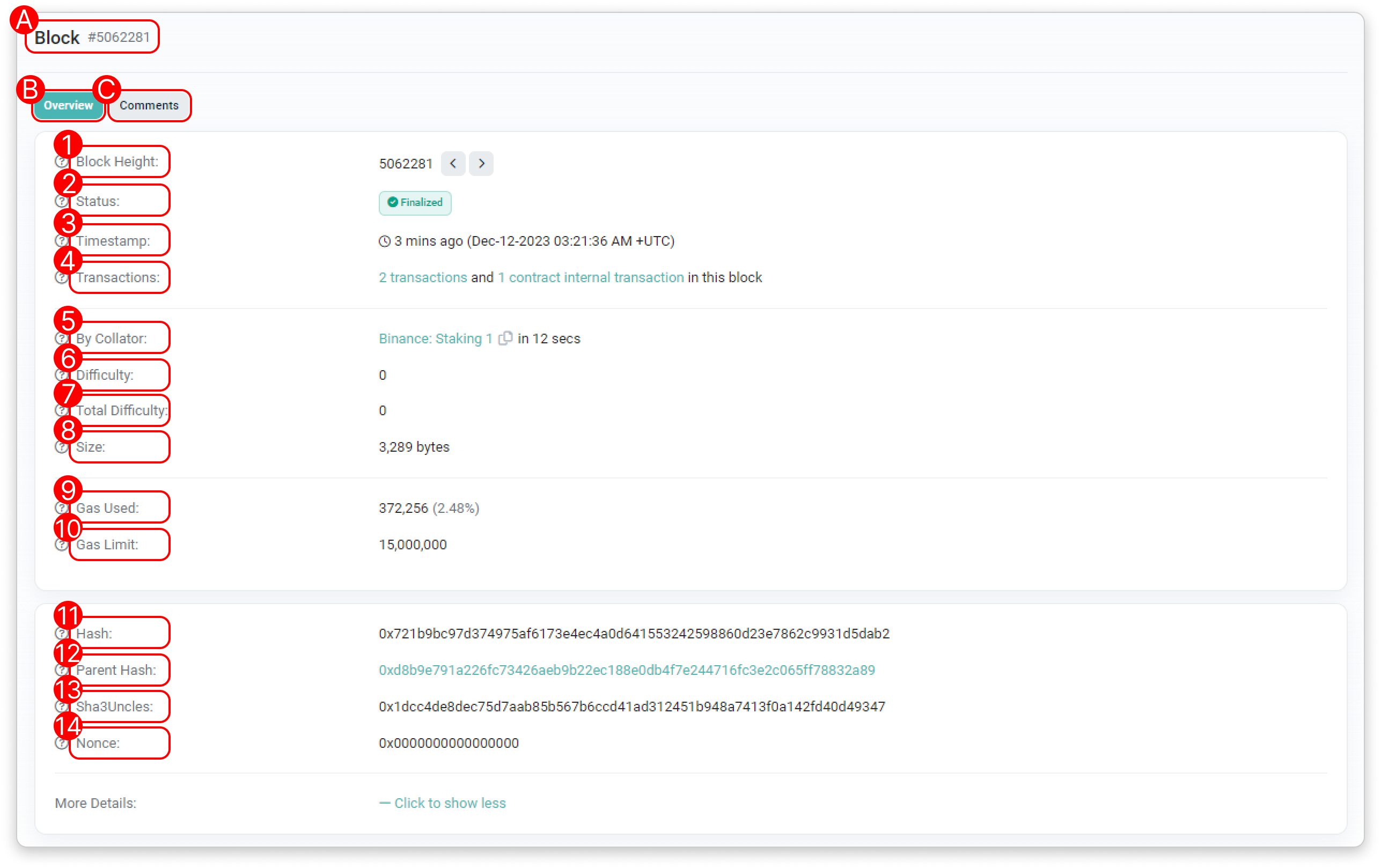
Task: Click help icon beside Transactions label
Action: pyautogui.click(x=61, y=278)
